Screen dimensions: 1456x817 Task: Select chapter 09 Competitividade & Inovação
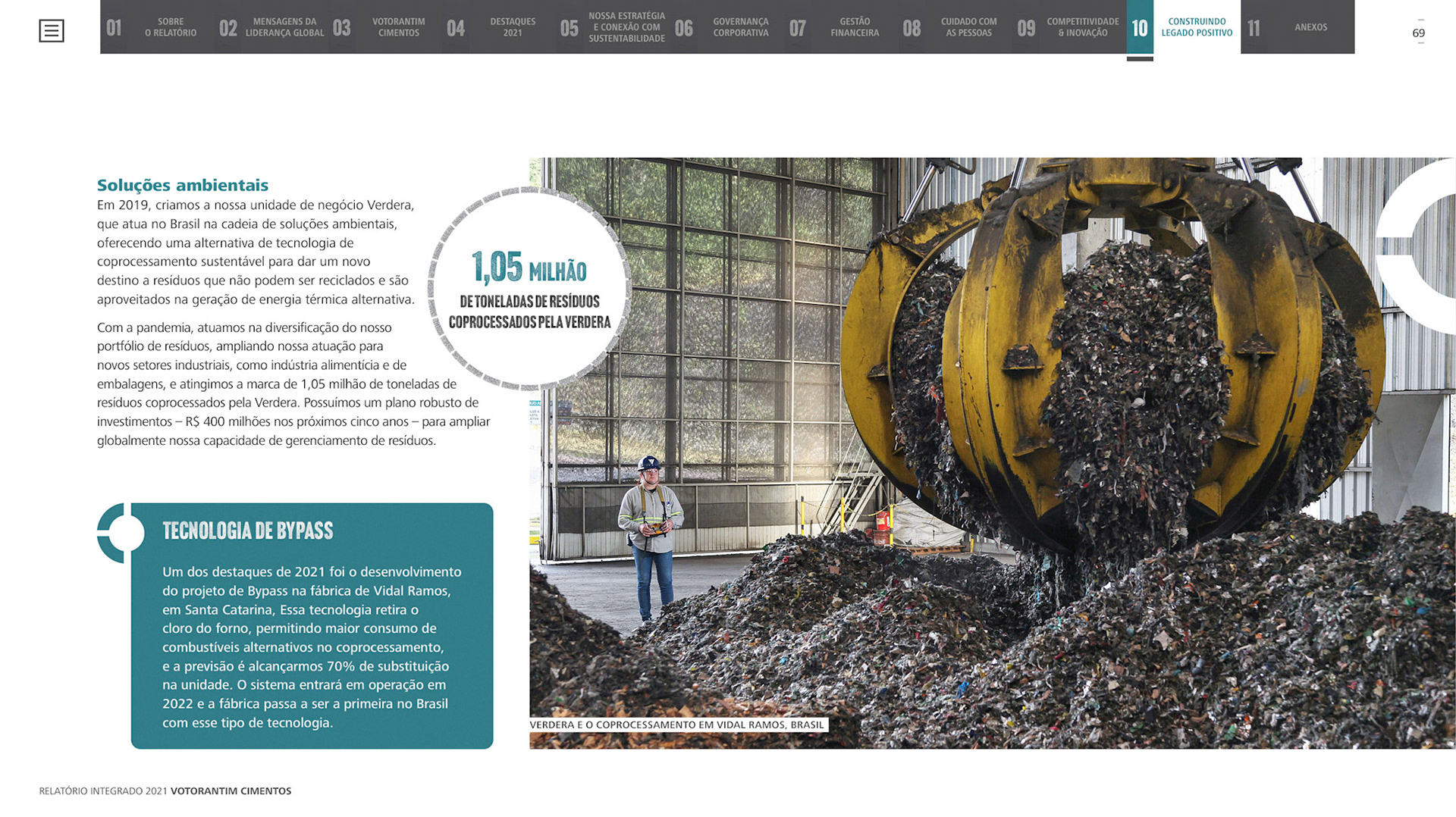coord(1069,27)
